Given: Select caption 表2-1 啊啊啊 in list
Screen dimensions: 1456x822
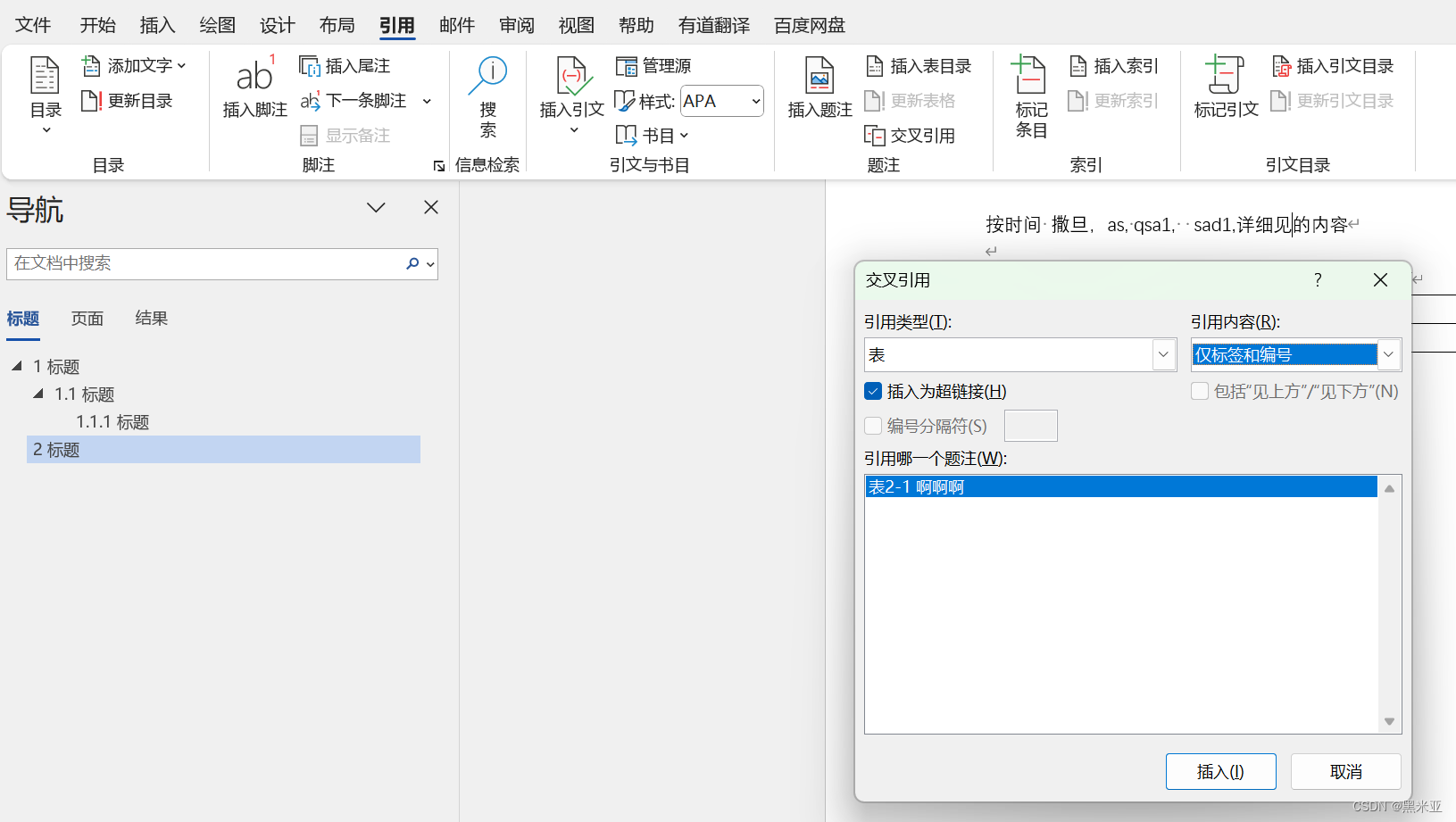Looking at the screenshot, I should coord(1121,486).
